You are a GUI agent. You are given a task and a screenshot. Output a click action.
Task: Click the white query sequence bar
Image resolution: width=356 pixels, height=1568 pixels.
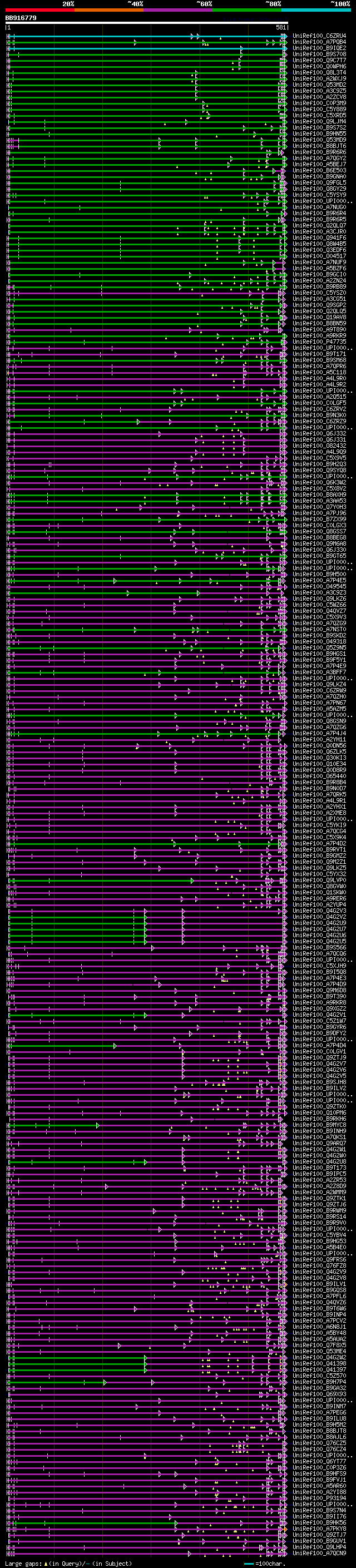147,22
